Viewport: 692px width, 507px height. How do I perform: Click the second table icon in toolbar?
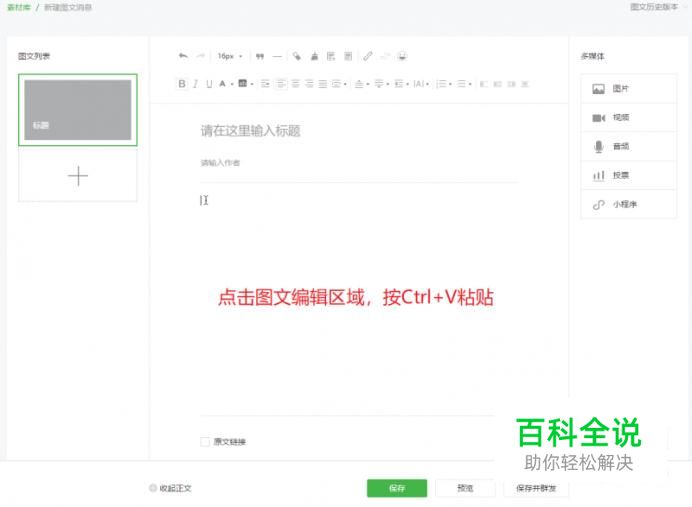348,56
